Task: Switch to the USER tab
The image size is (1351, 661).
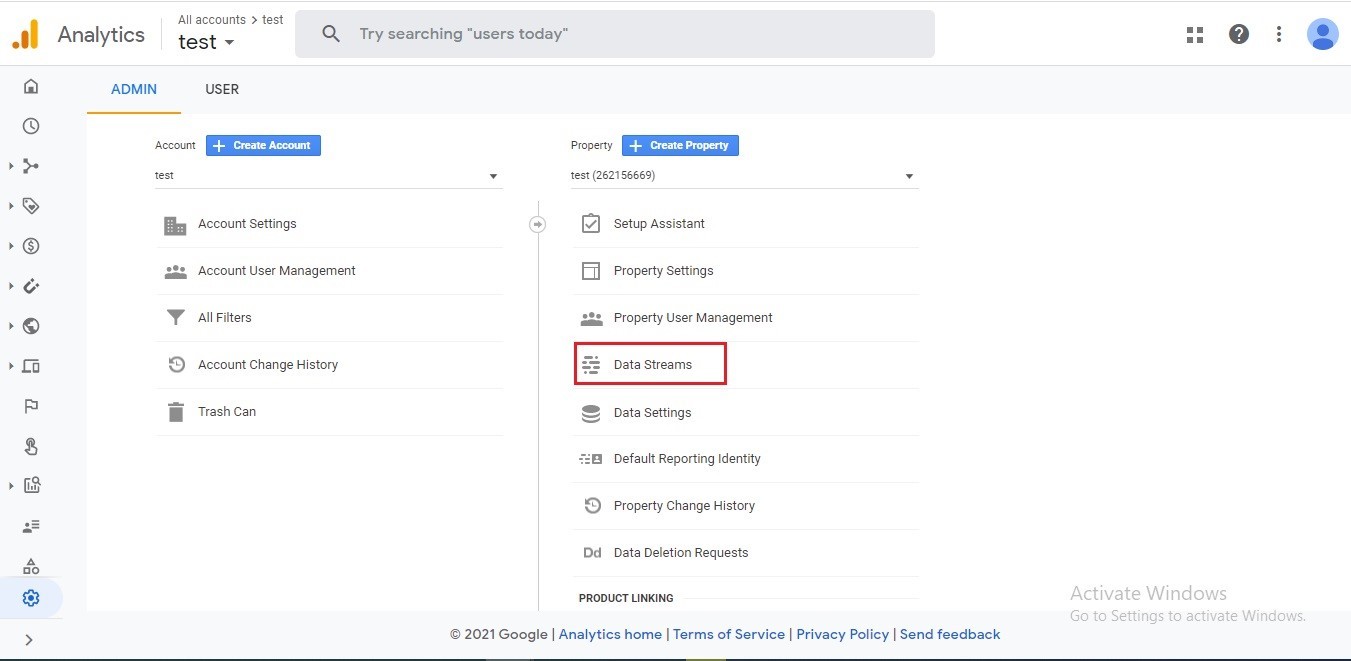Action: coord(222,89)
